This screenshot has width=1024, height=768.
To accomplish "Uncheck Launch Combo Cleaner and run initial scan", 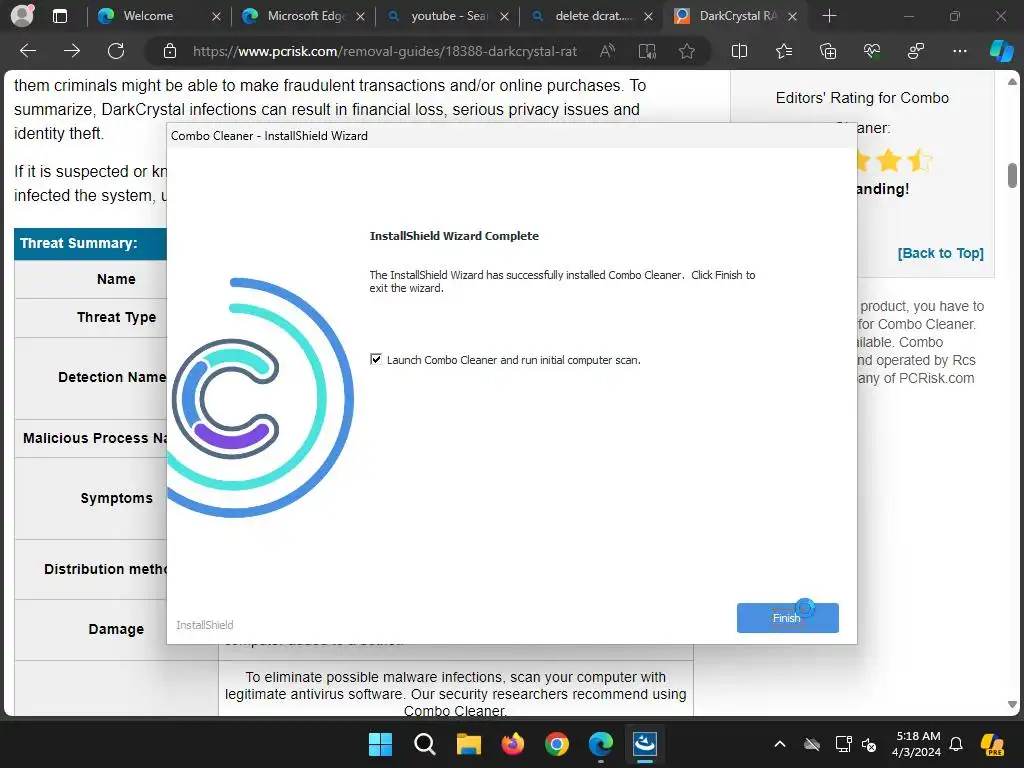I will click(x=376, y=359).
